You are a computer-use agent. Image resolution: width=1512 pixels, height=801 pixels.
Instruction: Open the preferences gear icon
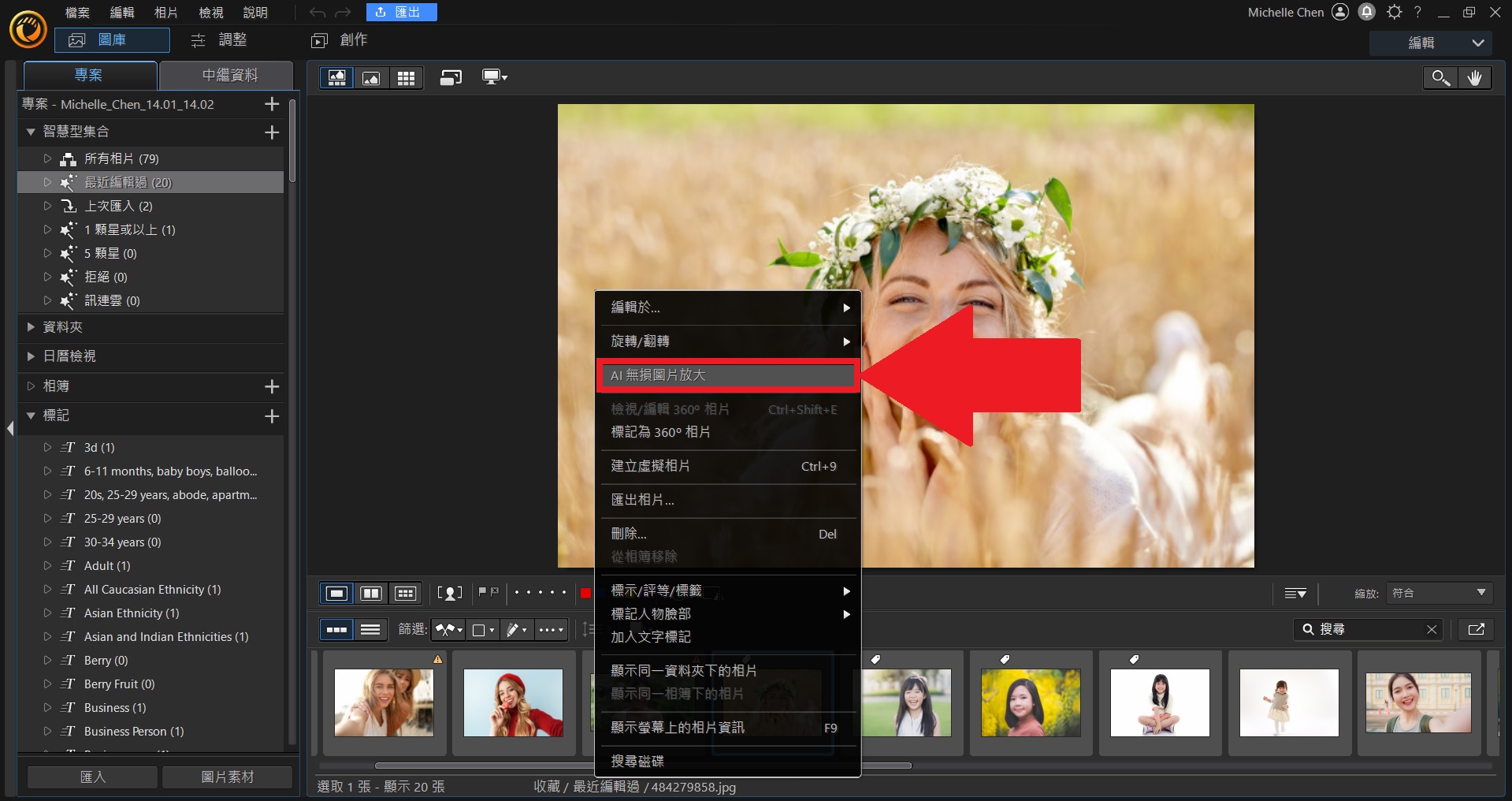1395,12
